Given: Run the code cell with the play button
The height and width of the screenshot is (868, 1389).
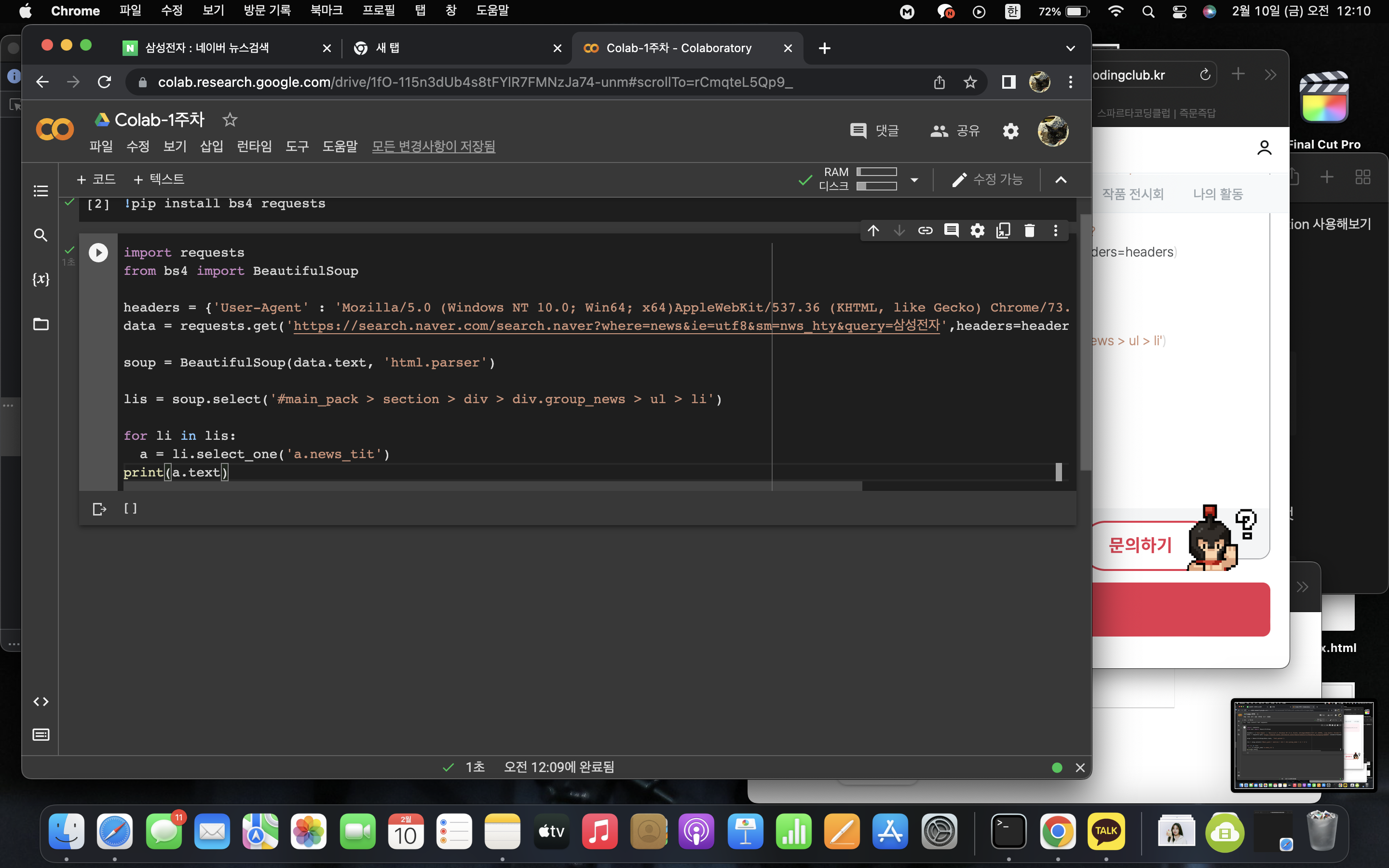Looking at the screenshot, I should click(x=98, y=253).
